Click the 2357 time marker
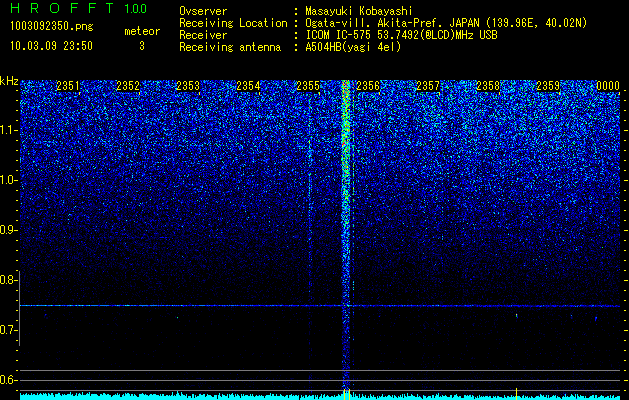 (x=428, y=86)
